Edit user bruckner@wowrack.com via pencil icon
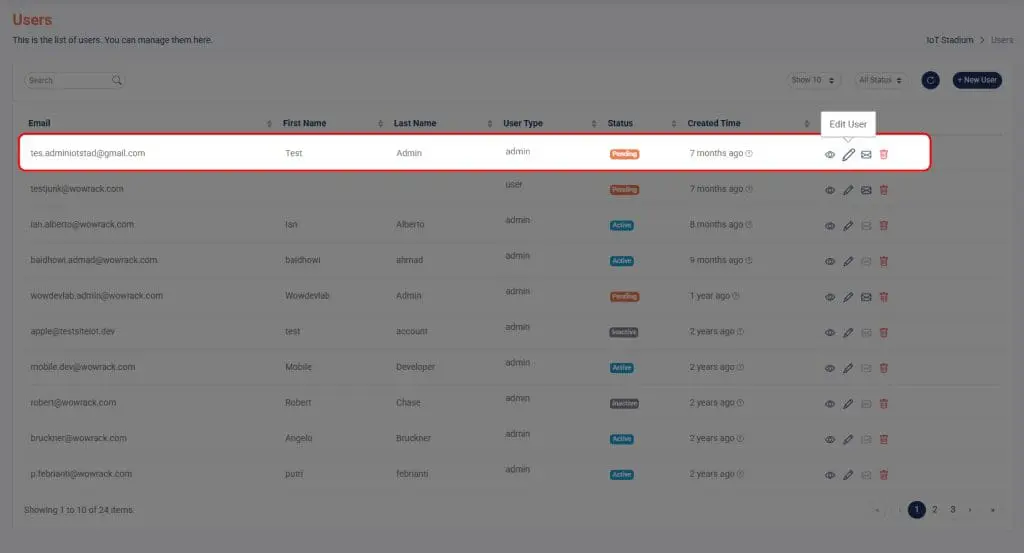This screenshot has width=1024, height=553. pyautogui.click(x=848, y=440)
